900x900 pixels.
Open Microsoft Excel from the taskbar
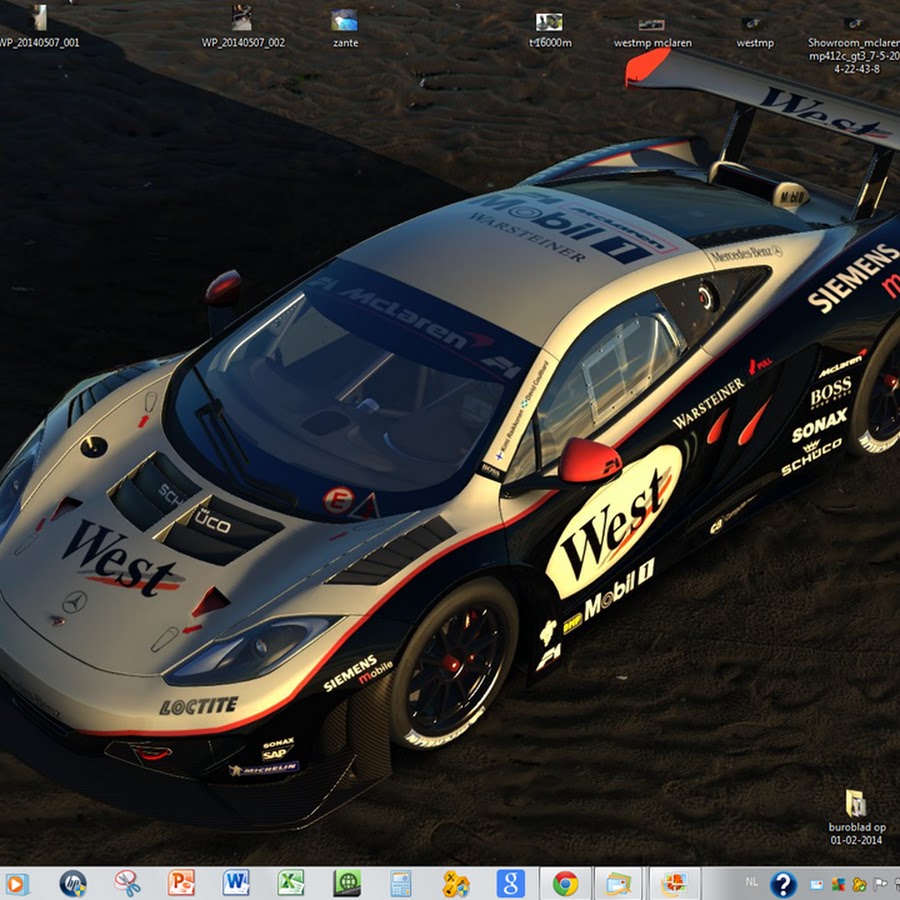point(290,883)
